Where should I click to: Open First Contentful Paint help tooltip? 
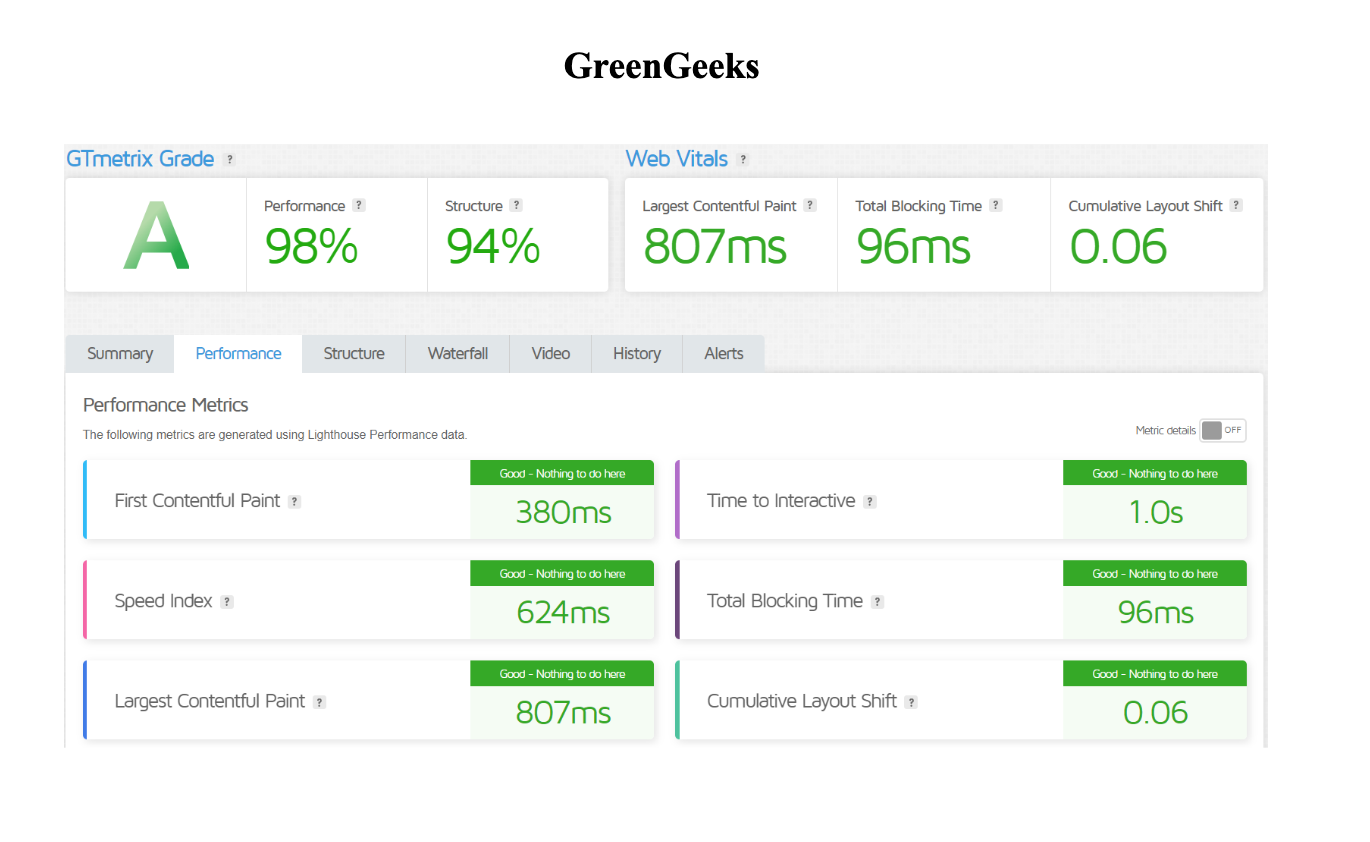(x=293, y=501)
